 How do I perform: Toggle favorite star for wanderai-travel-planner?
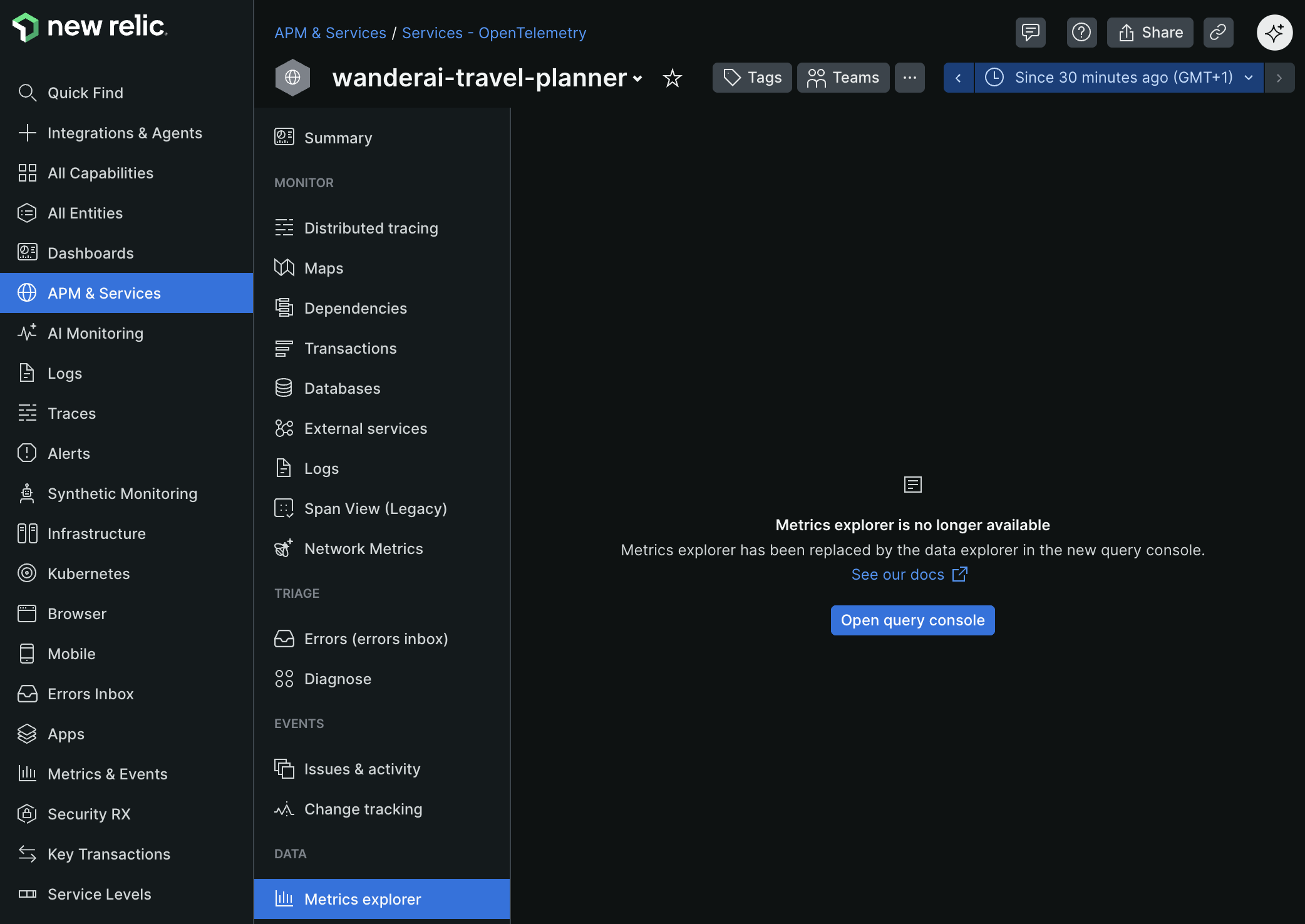(x=672, y=78)
